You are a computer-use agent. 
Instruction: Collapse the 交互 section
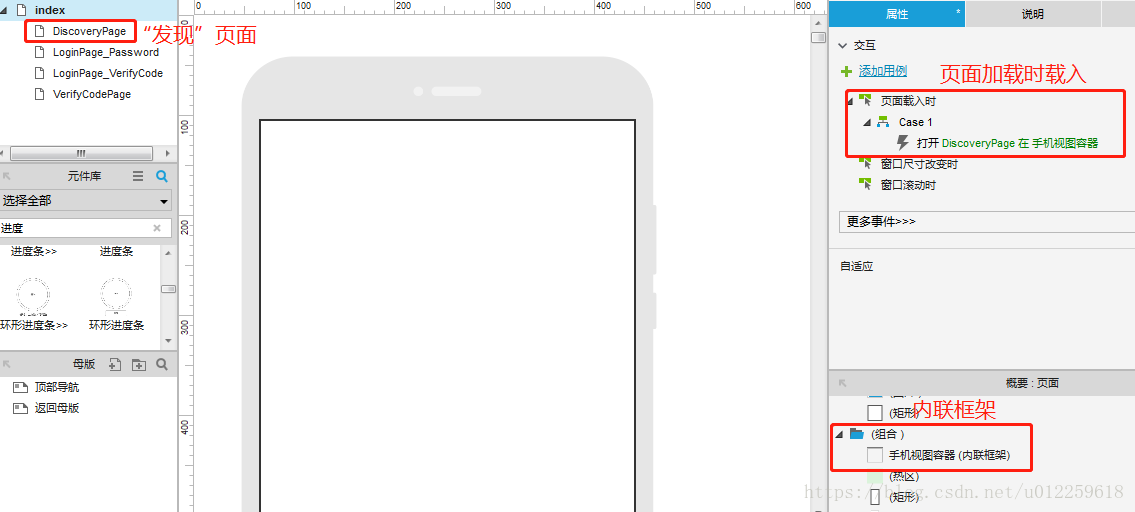tap(843, 45)
